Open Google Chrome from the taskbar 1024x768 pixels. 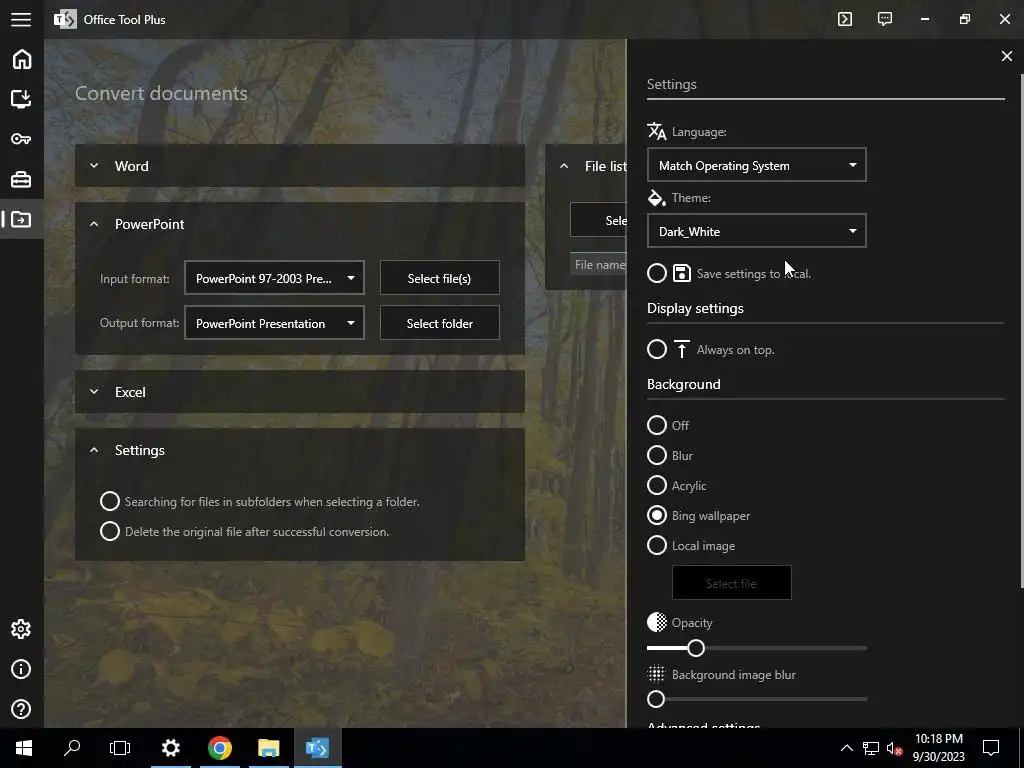point(220,748)
